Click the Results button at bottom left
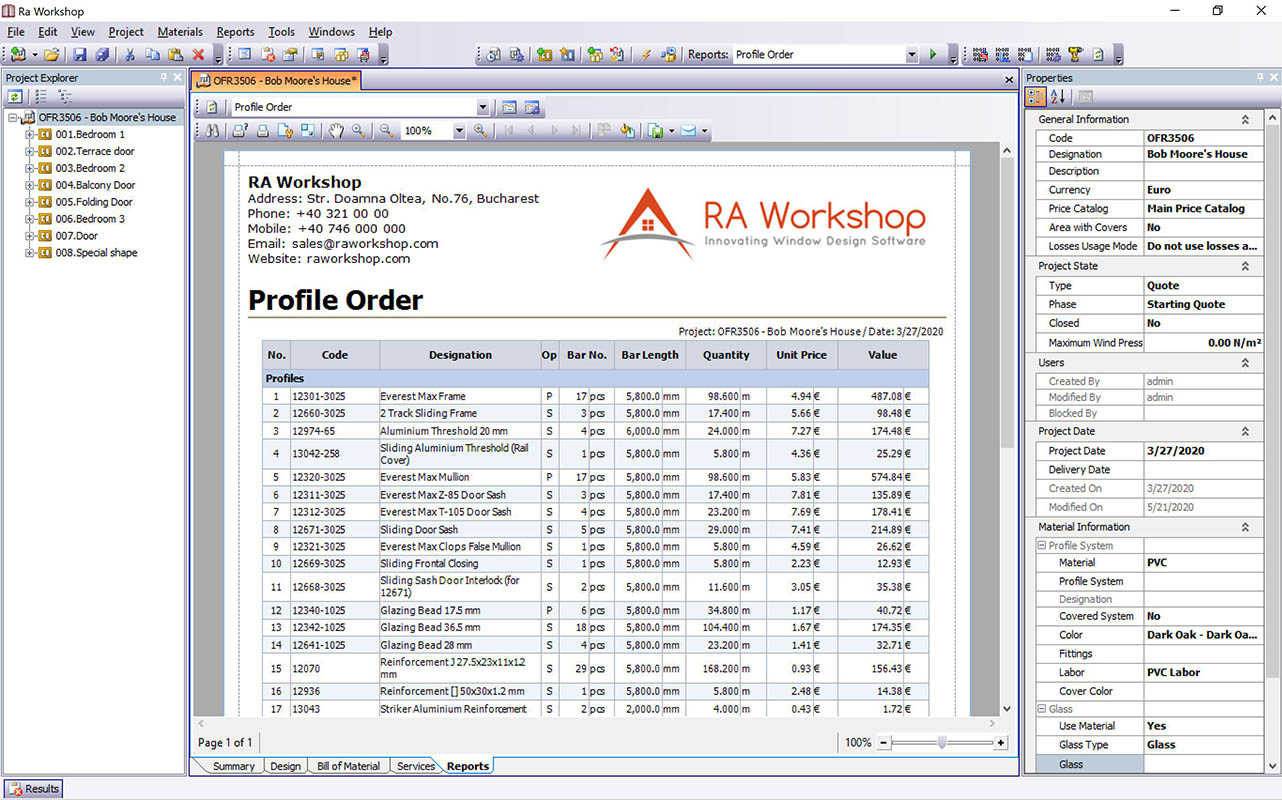Image resolution: width=1282 pixels, height=800 pixels. [34, 789]
